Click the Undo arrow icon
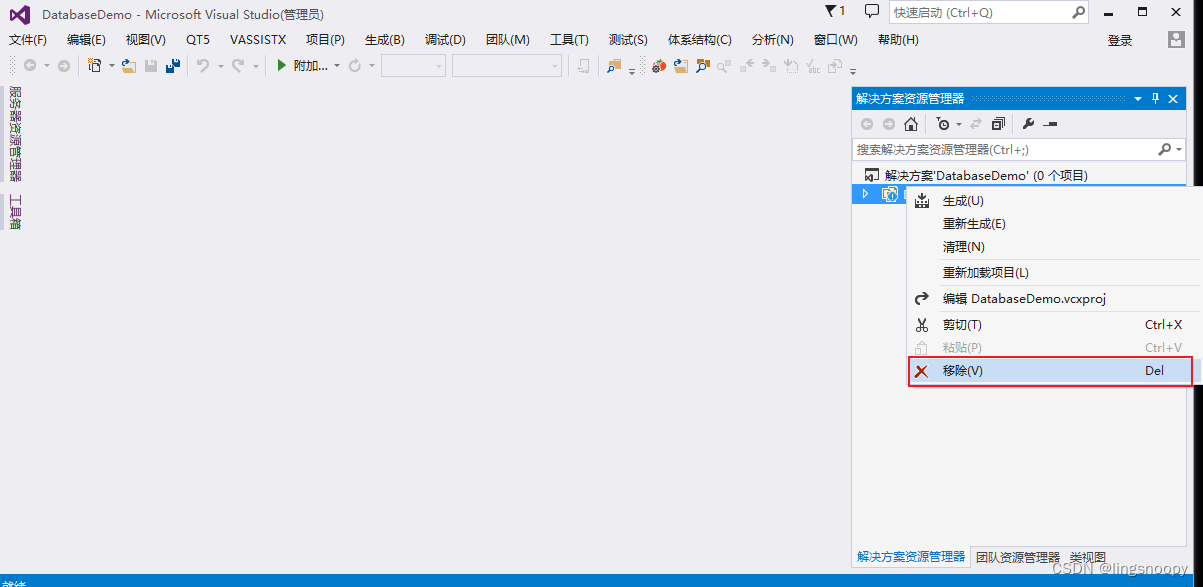Viewport: 1203px width, 587px height. pyautogui.click(x=203, y=66)
